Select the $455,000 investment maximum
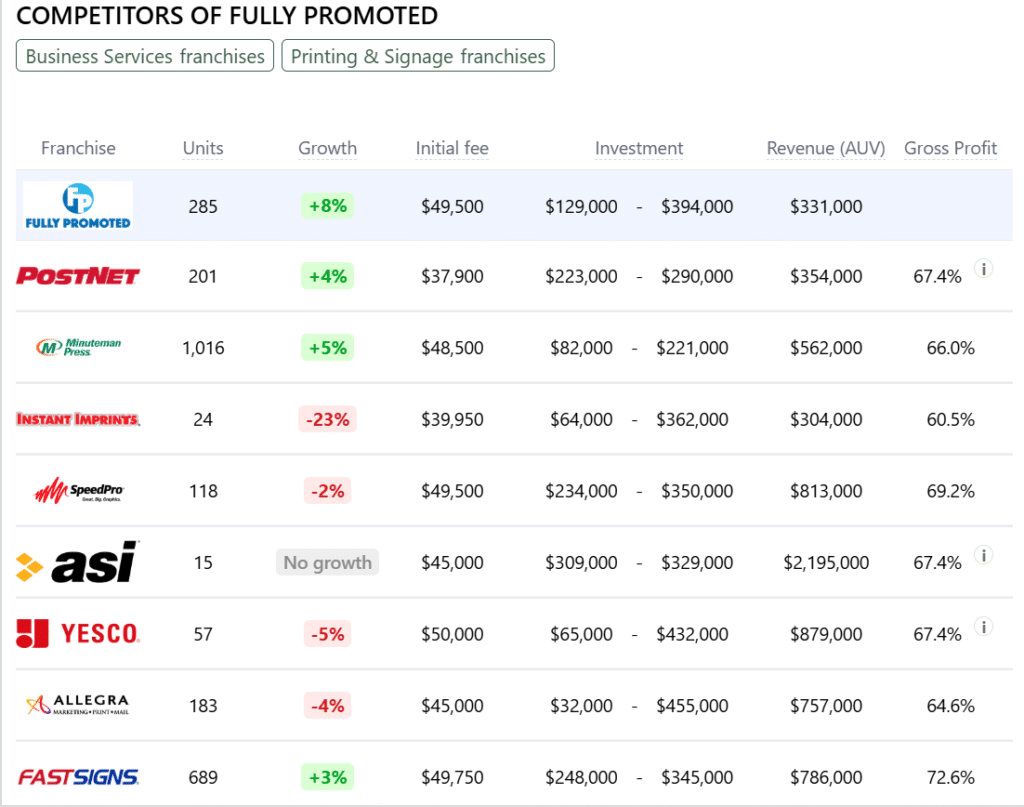The width and height of the screenshot is (1024, 807). pos(692,706)
